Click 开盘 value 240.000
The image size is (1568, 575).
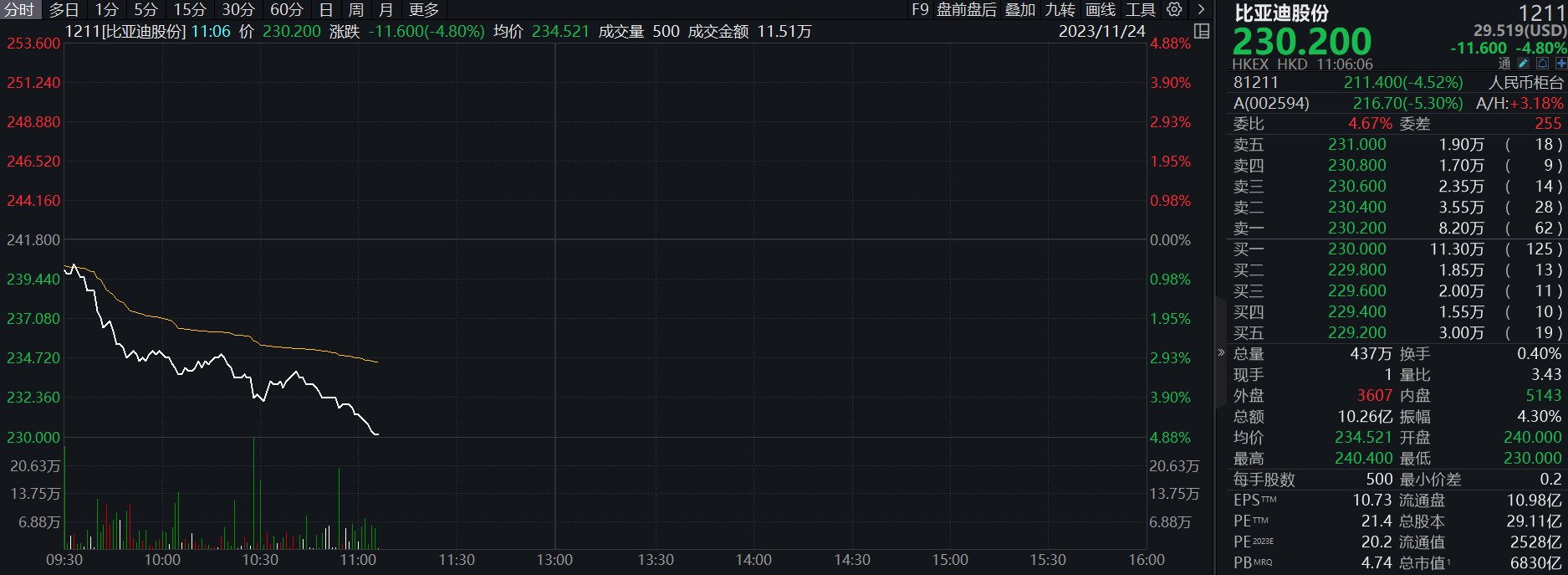(x=1533, y=438)
